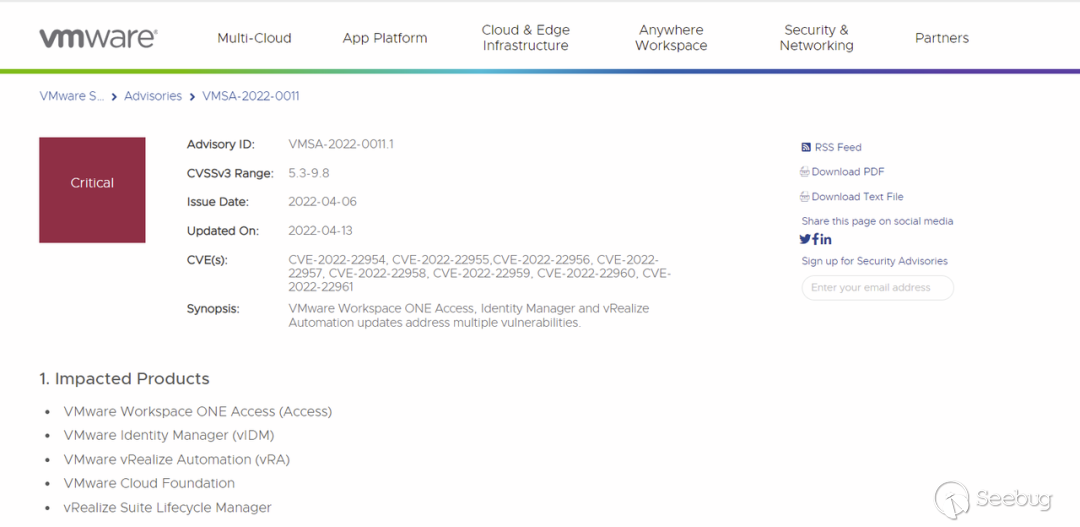Share page on Twitter
The image size is (1080, 527).
(x=804, y=240)
